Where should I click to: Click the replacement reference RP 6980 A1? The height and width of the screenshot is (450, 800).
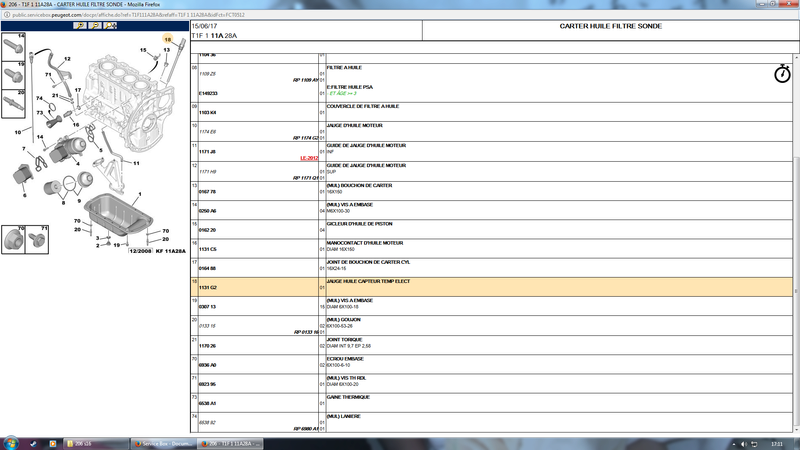(x=306, y=429)
